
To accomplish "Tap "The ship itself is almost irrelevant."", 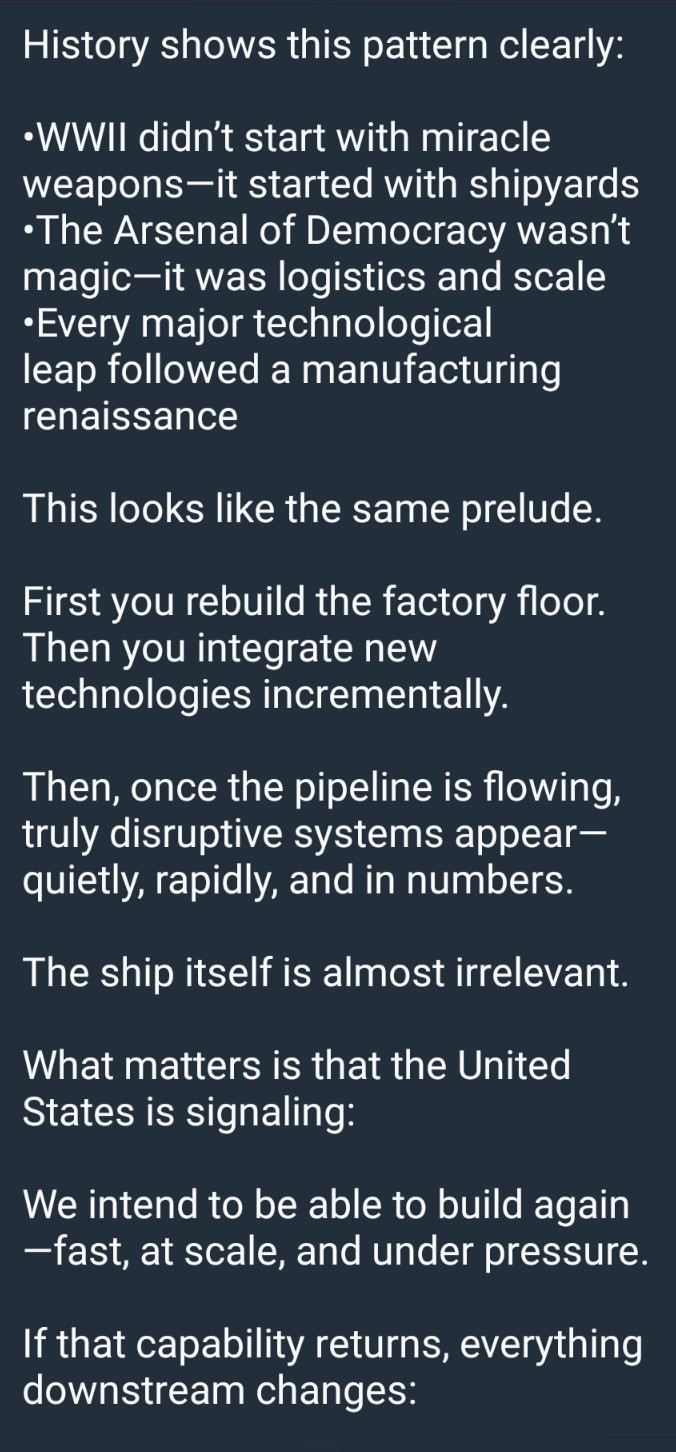I will pos(326,972).
